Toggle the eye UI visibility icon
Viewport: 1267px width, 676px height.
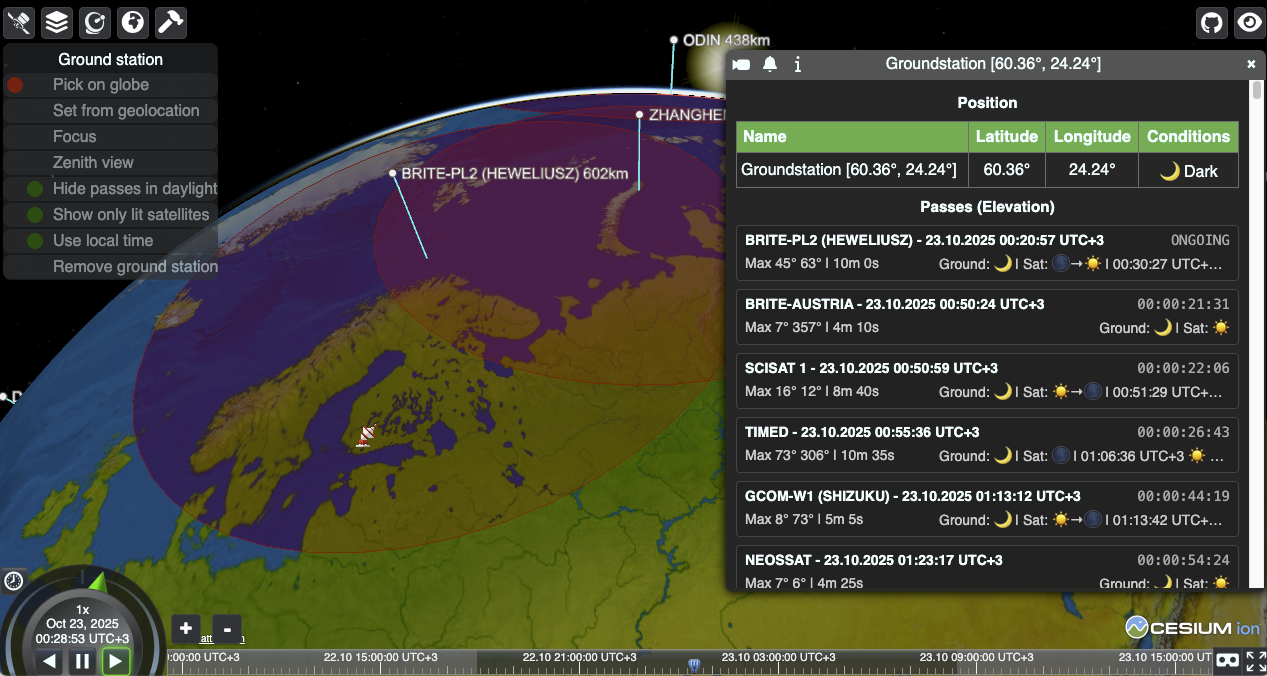click(1248, 22)
